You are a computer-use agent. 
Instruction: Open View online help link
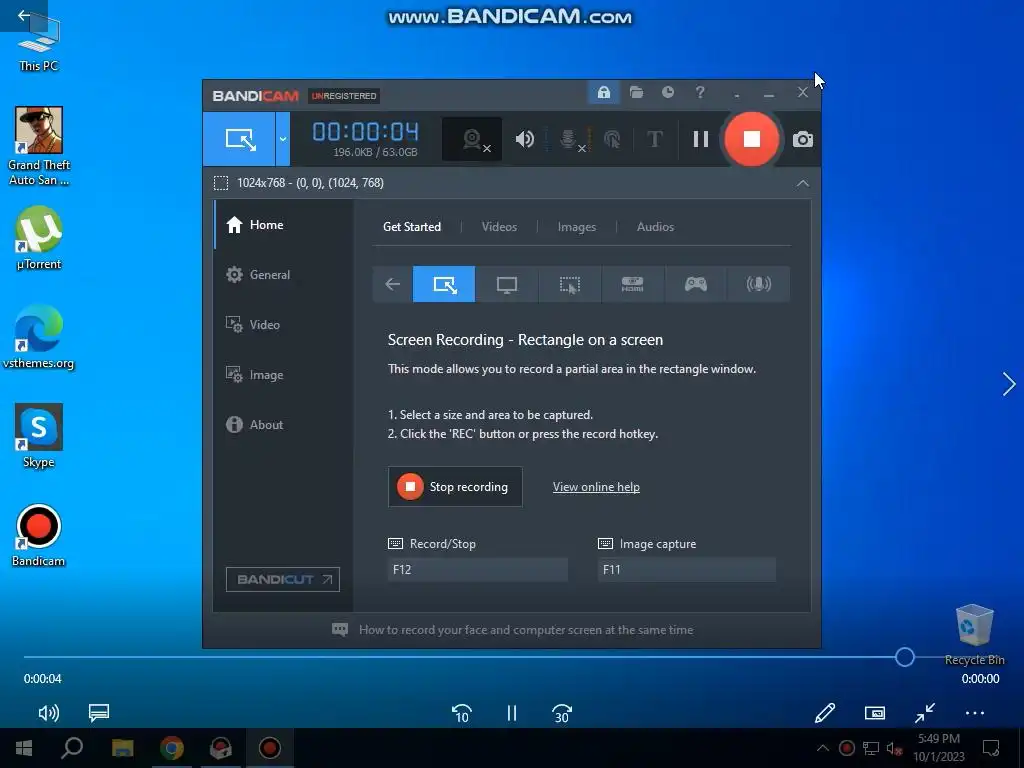[596, 487]
